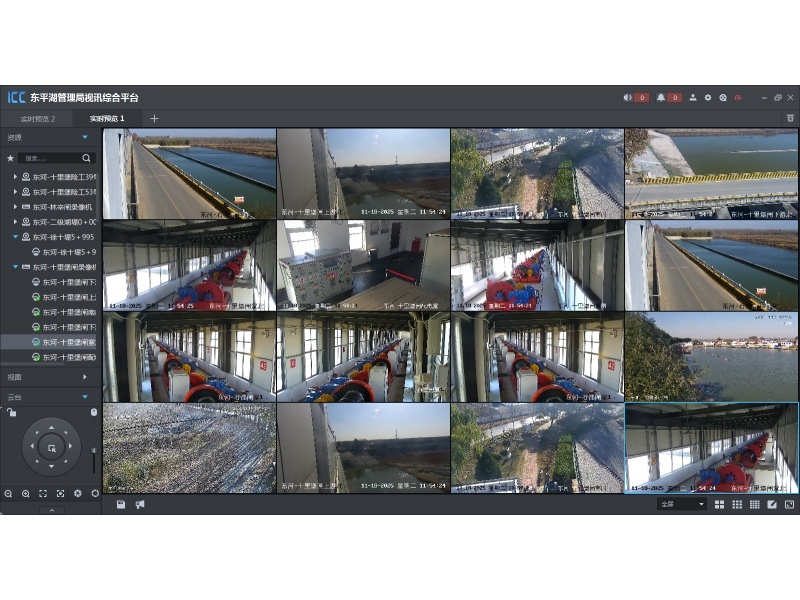This screenshot has height=600, width=800.
Task: Click the PTZ speed vertical slider
Action: click(x=94, y=462)
